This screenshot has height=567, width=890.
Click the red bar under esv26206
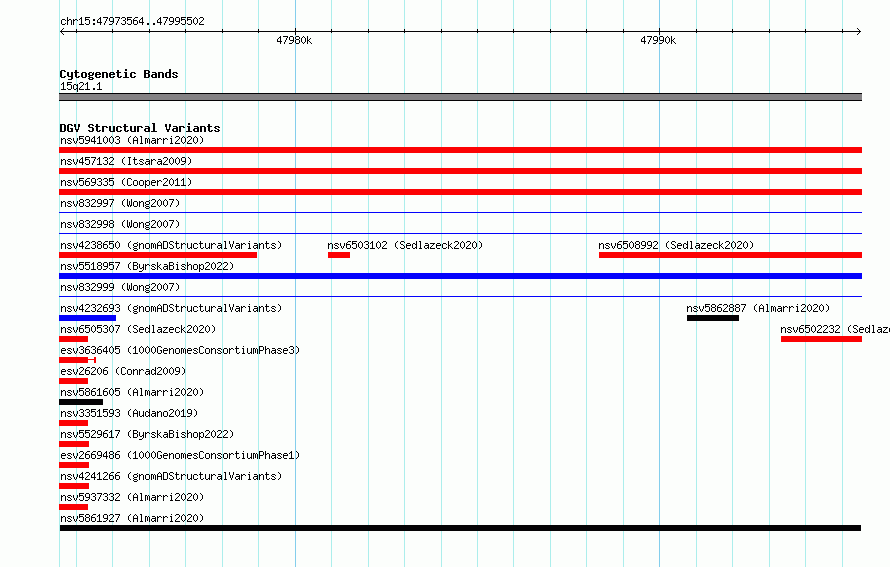[x=73, y=381]
